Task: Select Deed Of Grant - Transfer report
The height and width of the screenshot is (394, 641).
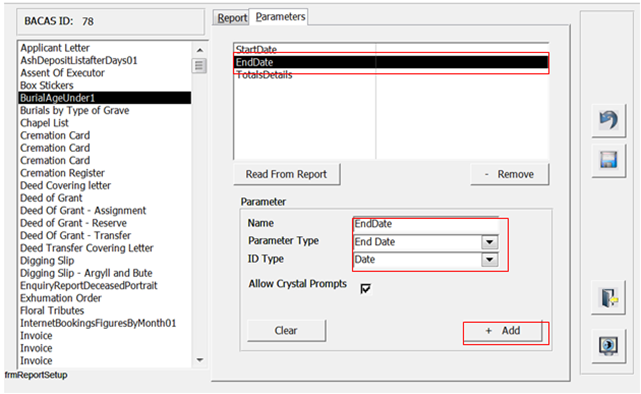Action: click(x=105, y=235)
